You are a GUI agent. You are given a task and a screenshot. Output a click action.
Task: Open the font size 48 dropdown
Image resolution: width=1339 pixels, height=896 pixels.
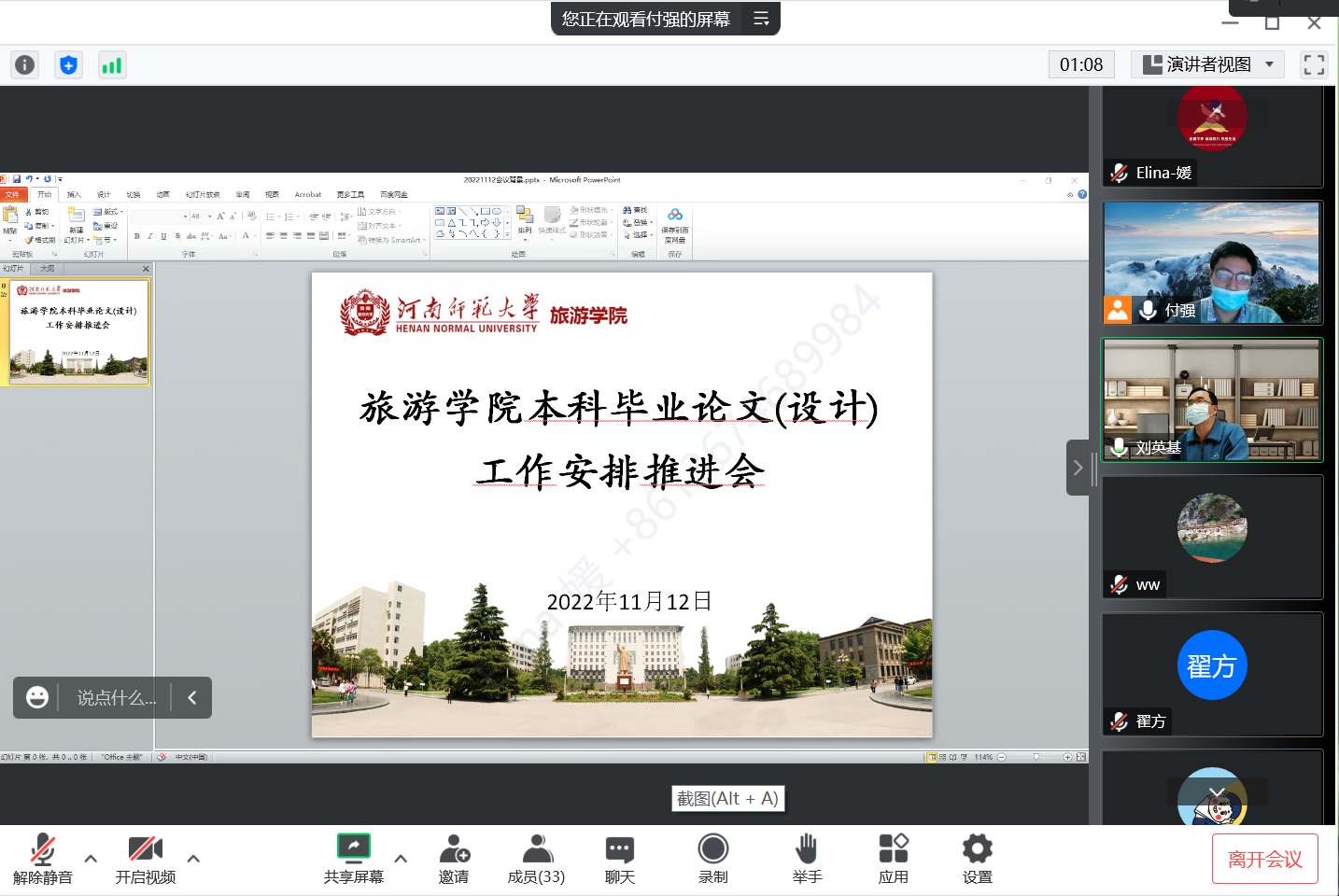point(210,216)
